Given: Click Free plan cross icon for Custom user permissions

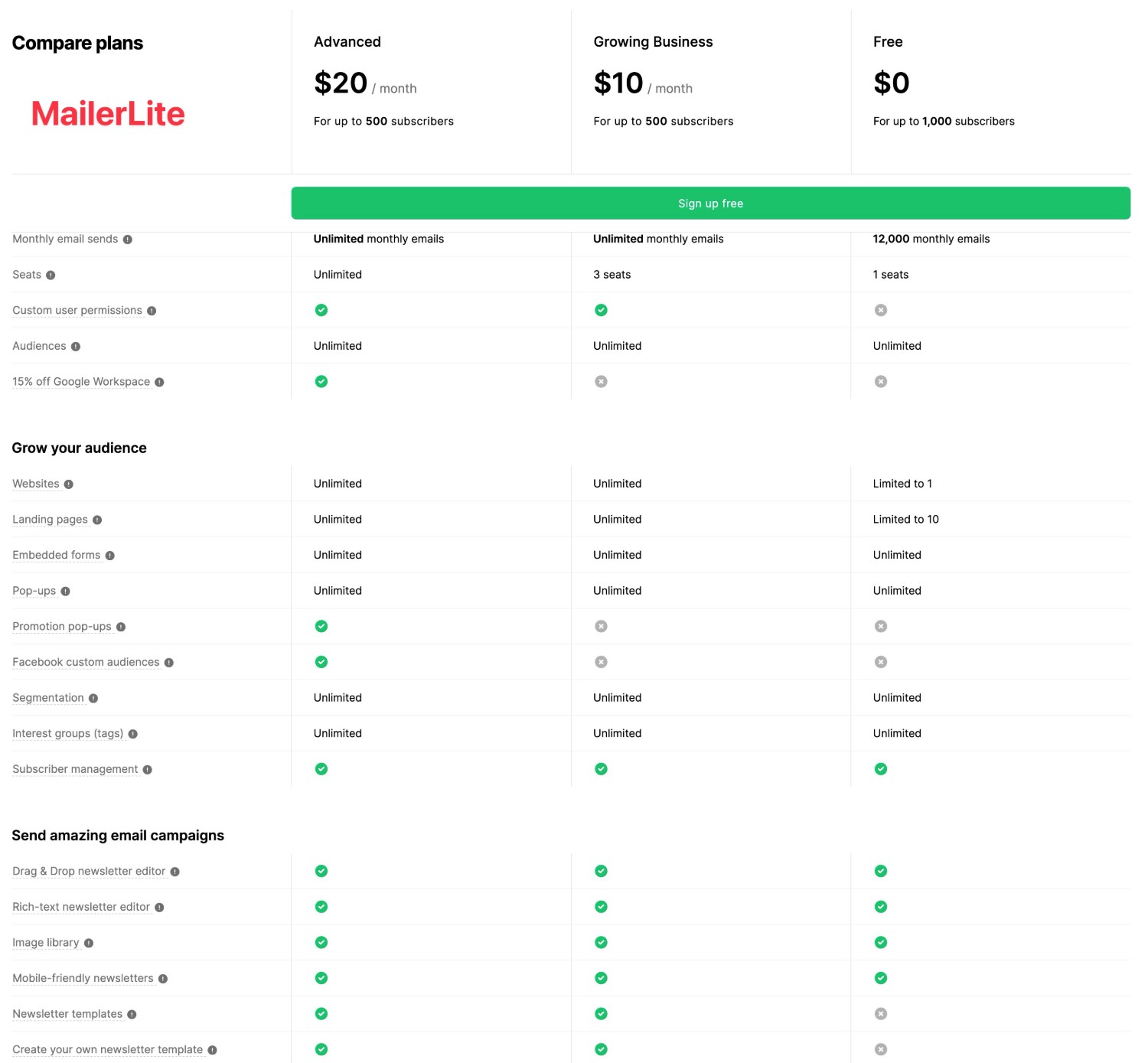Looking at the screenshot, I should (x=881, y=310).
